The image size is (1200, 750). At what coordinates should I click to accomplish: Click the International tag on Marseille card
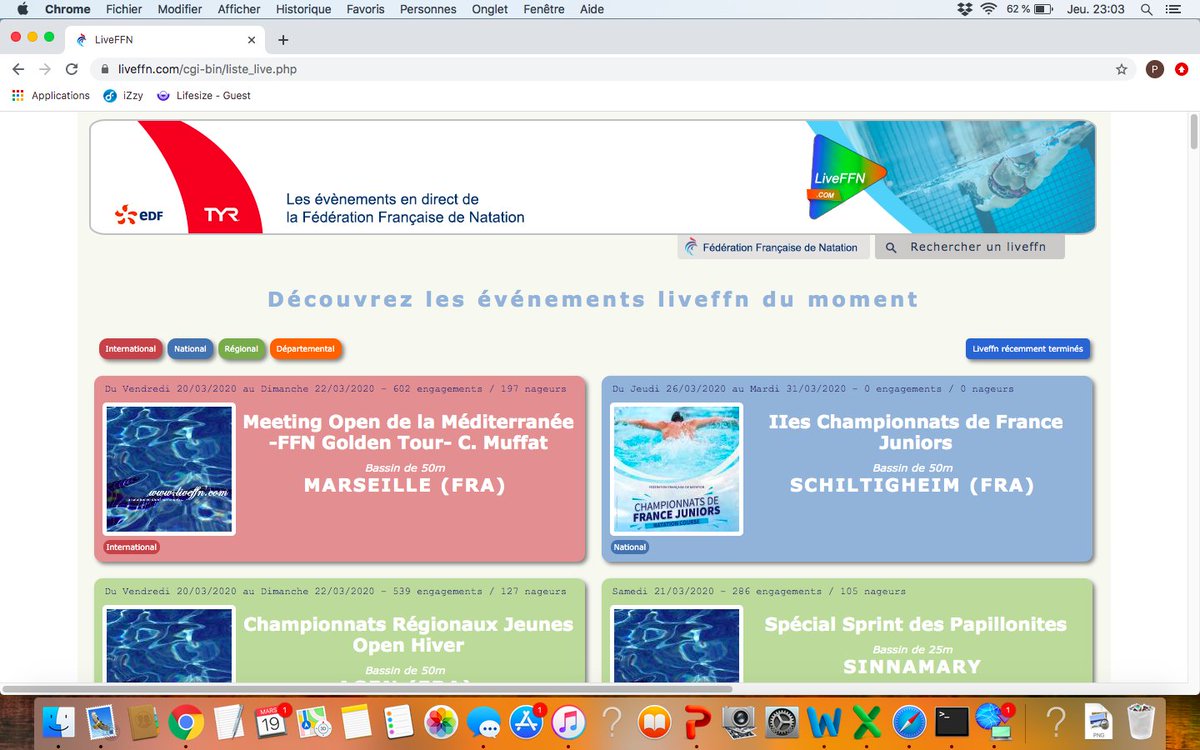click(132, 547)
